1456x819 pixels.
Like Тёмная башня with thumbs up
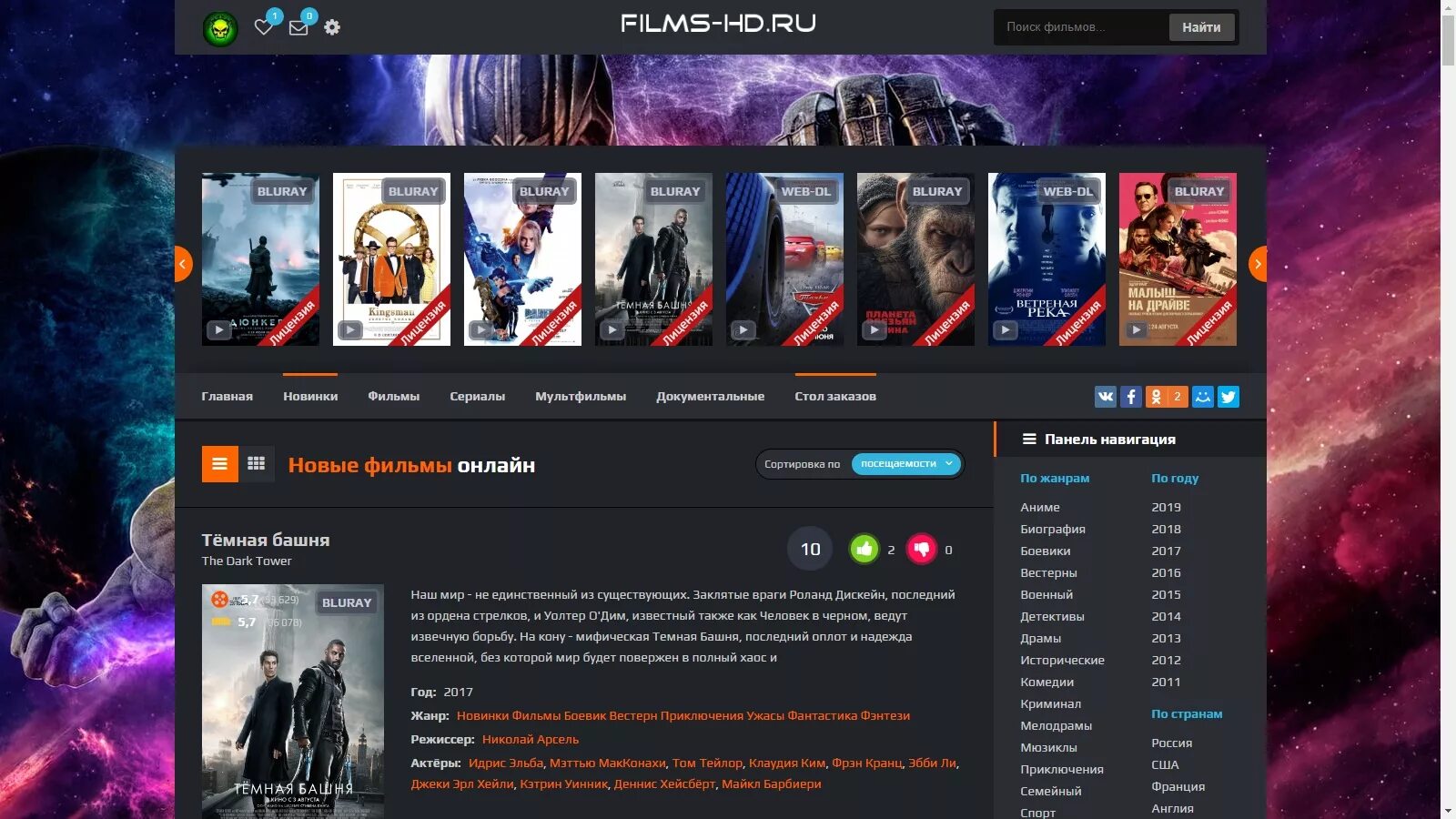click(864, 549)
